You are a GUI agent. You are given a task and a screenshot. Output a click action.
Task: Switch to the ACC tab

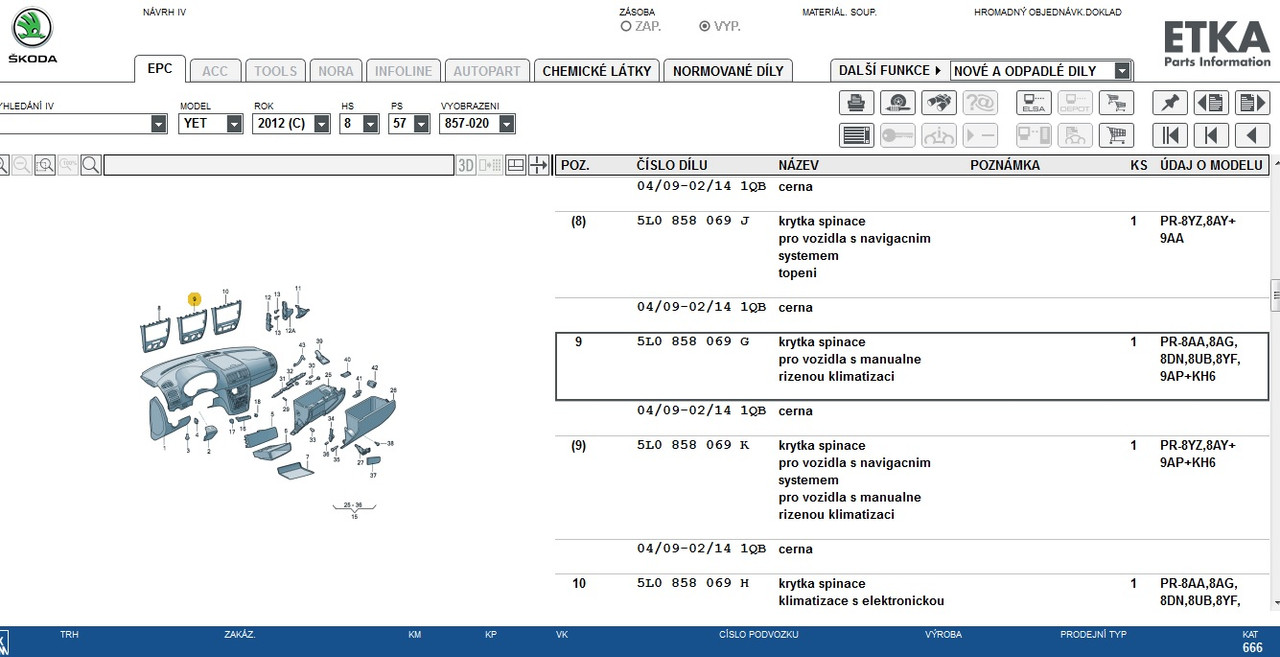215,71
